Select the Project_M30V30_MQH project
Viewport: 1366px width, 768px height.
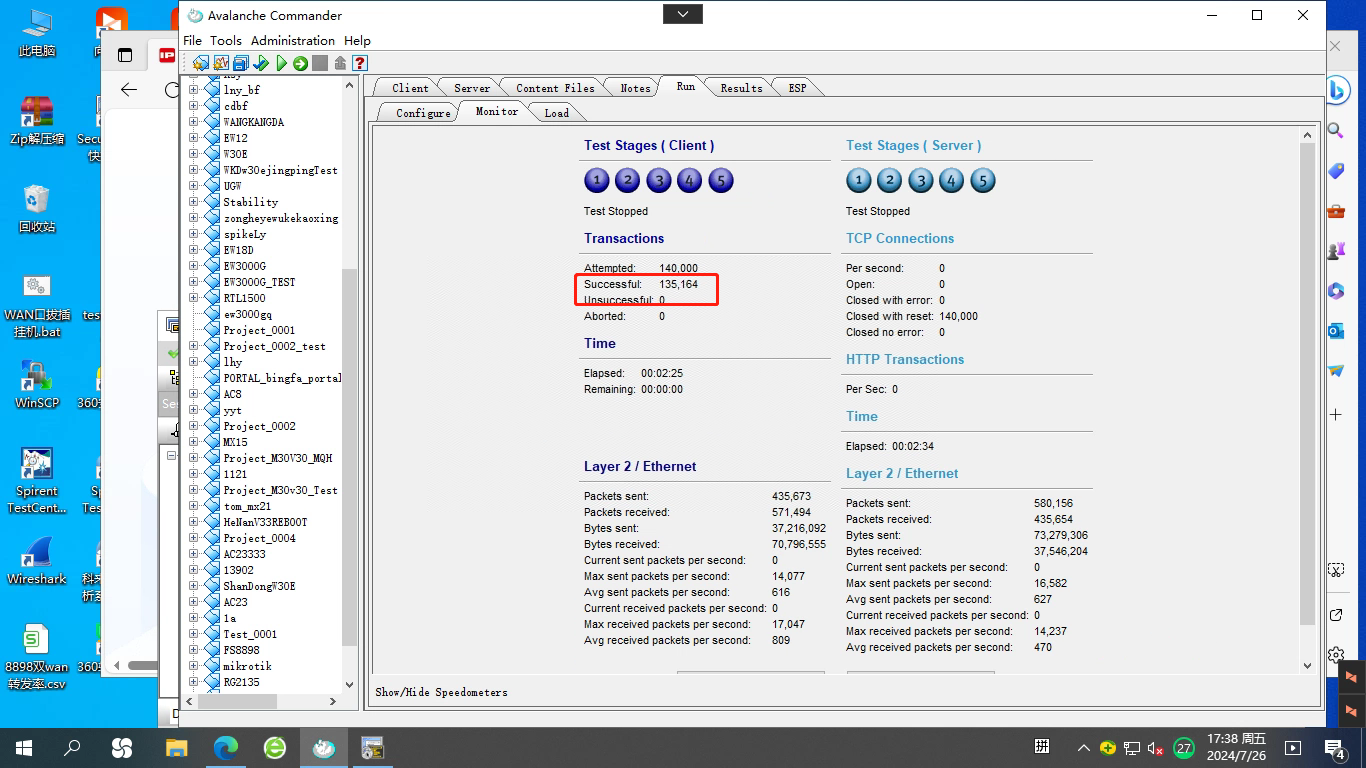pyautogui.click(x=277, y=458)
